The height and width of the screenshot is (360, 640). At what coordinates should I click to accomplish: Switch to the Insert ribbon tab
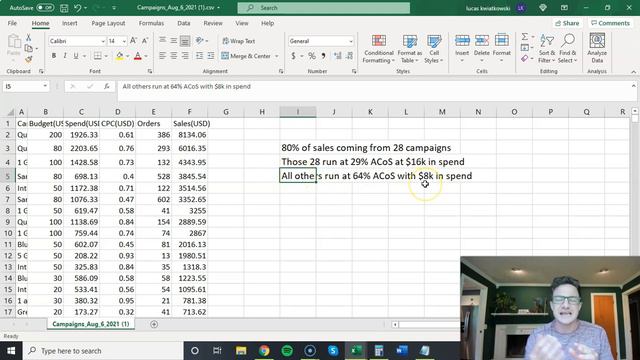pos(70,23)
